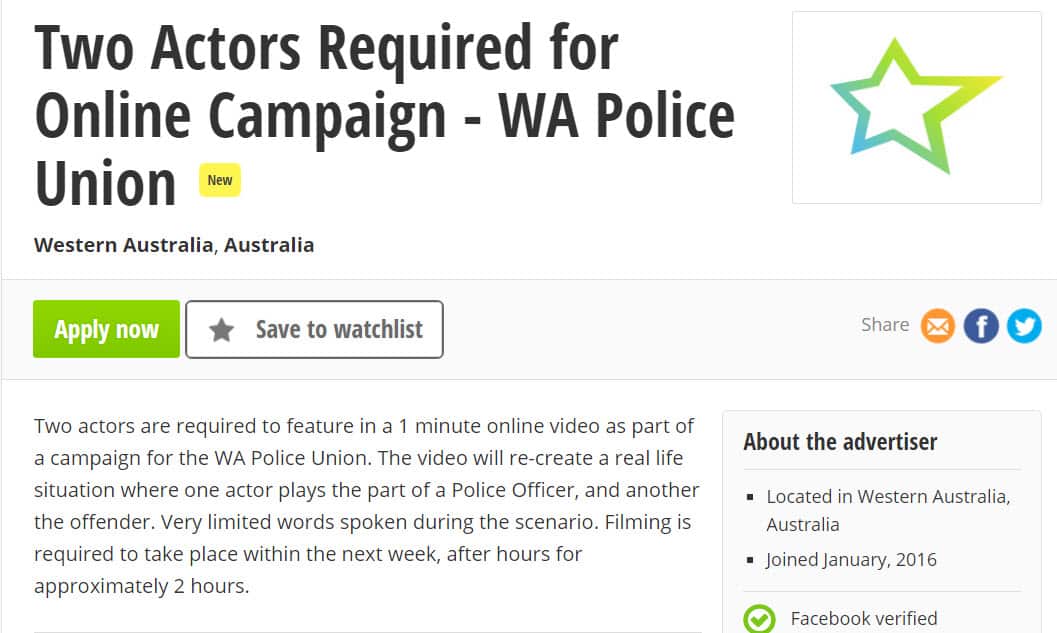Image resolution: width=1057 pixels, height=633 pixels.
Task: Click the star icon beside Save to watchlist
Action: 222,328
